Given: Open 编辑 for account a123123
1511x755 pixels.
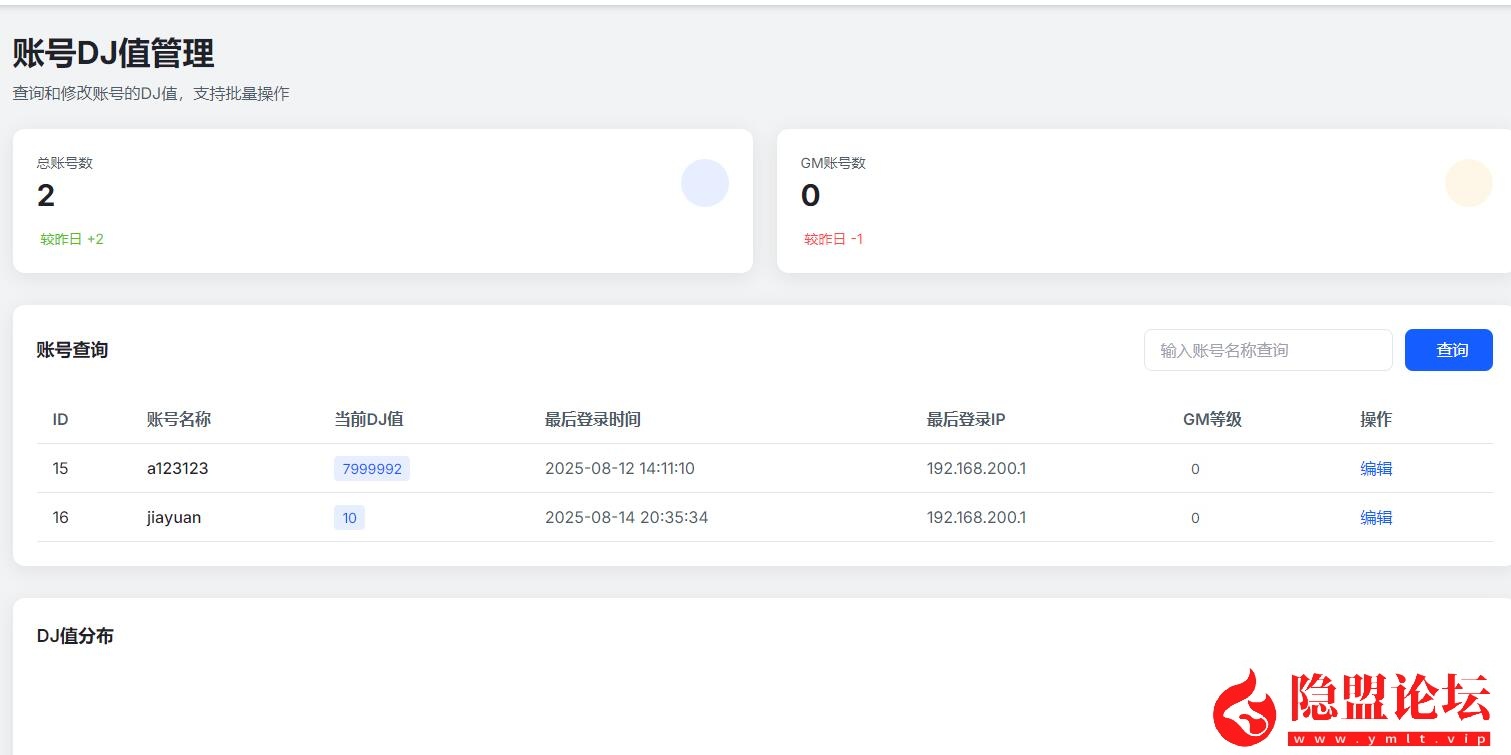Looking at the screenshot, I should [x=1375, y=468].
